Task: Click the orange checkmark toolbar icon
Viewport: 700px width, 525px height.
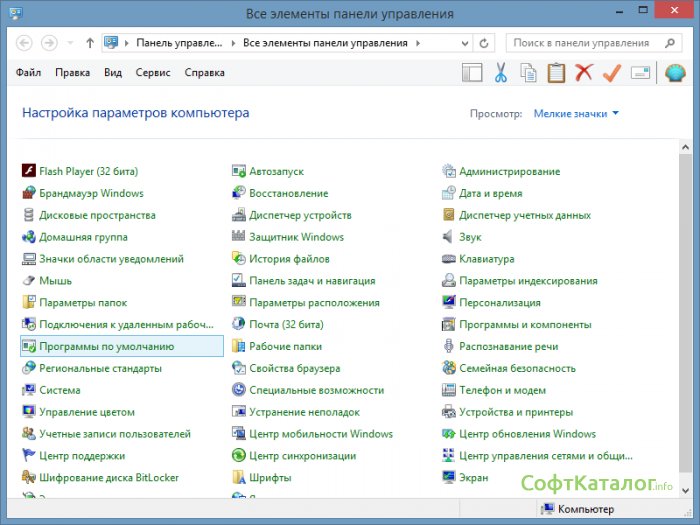Action: 612,73
